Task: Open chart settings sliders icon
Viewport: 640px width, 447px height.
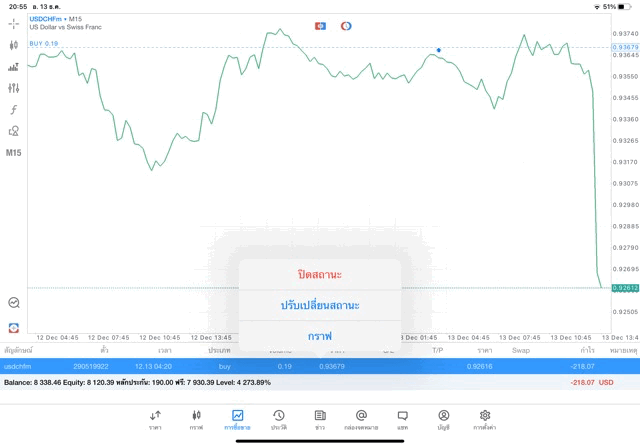Action: pos(13,88)
